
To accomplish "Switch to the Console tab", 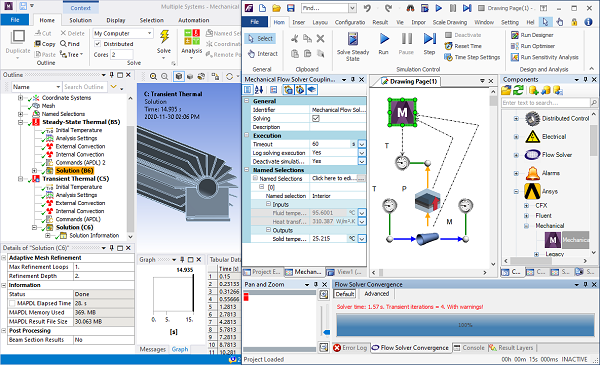I will click(x=469, y=348).
